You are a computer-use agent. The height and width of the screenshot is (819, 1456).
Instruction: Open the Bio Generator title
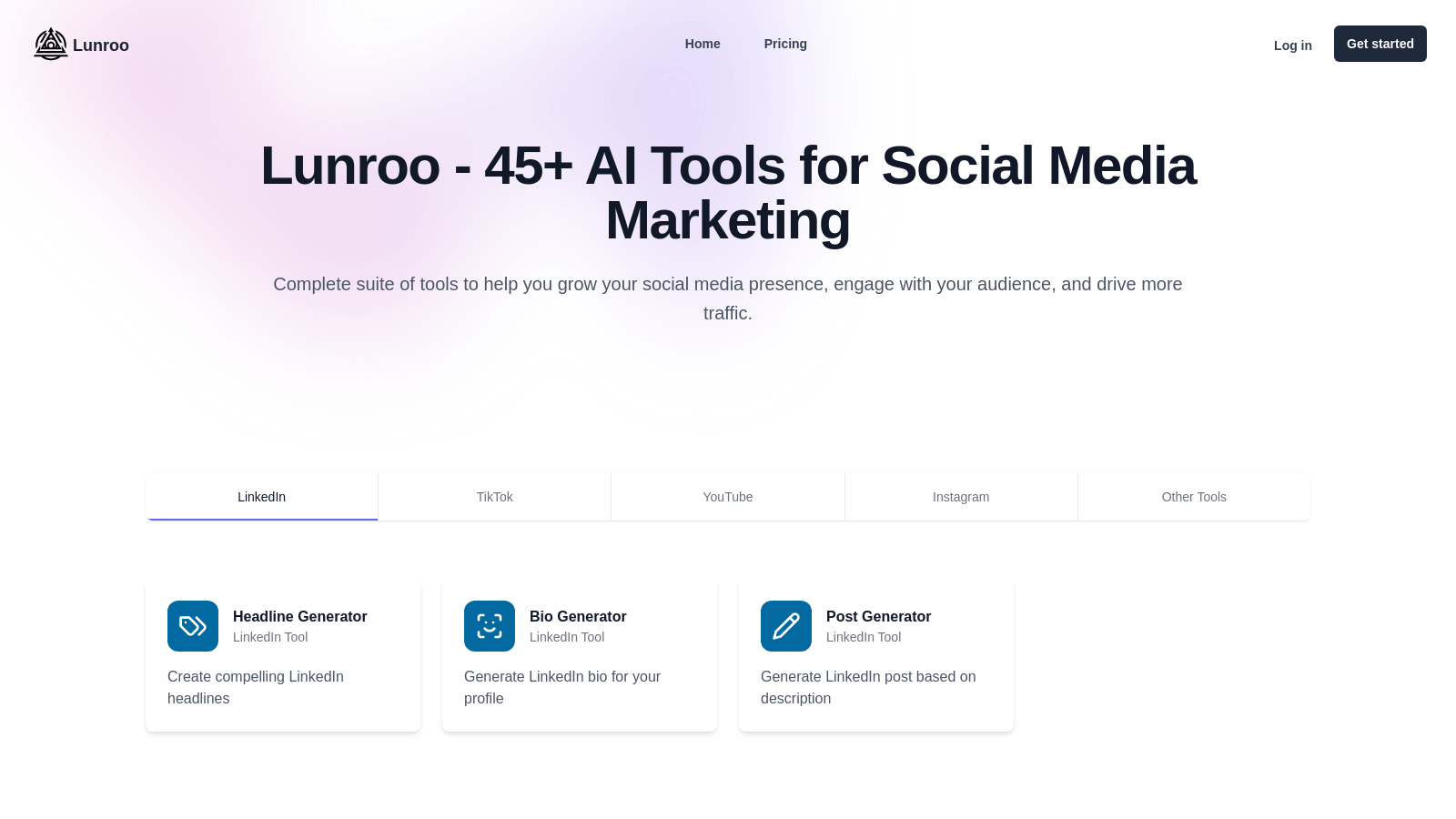point(578,616)
